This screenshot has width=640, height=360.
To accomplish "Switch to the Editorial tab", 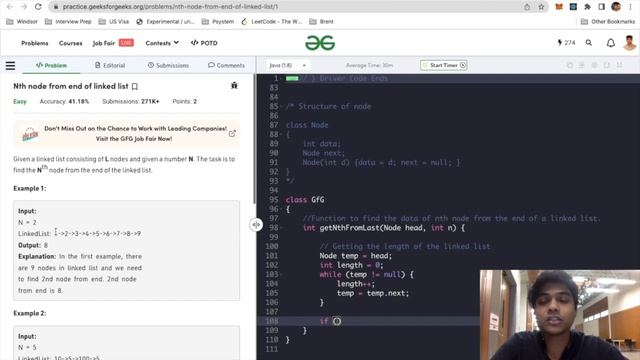I will click(x=110, y=65).
